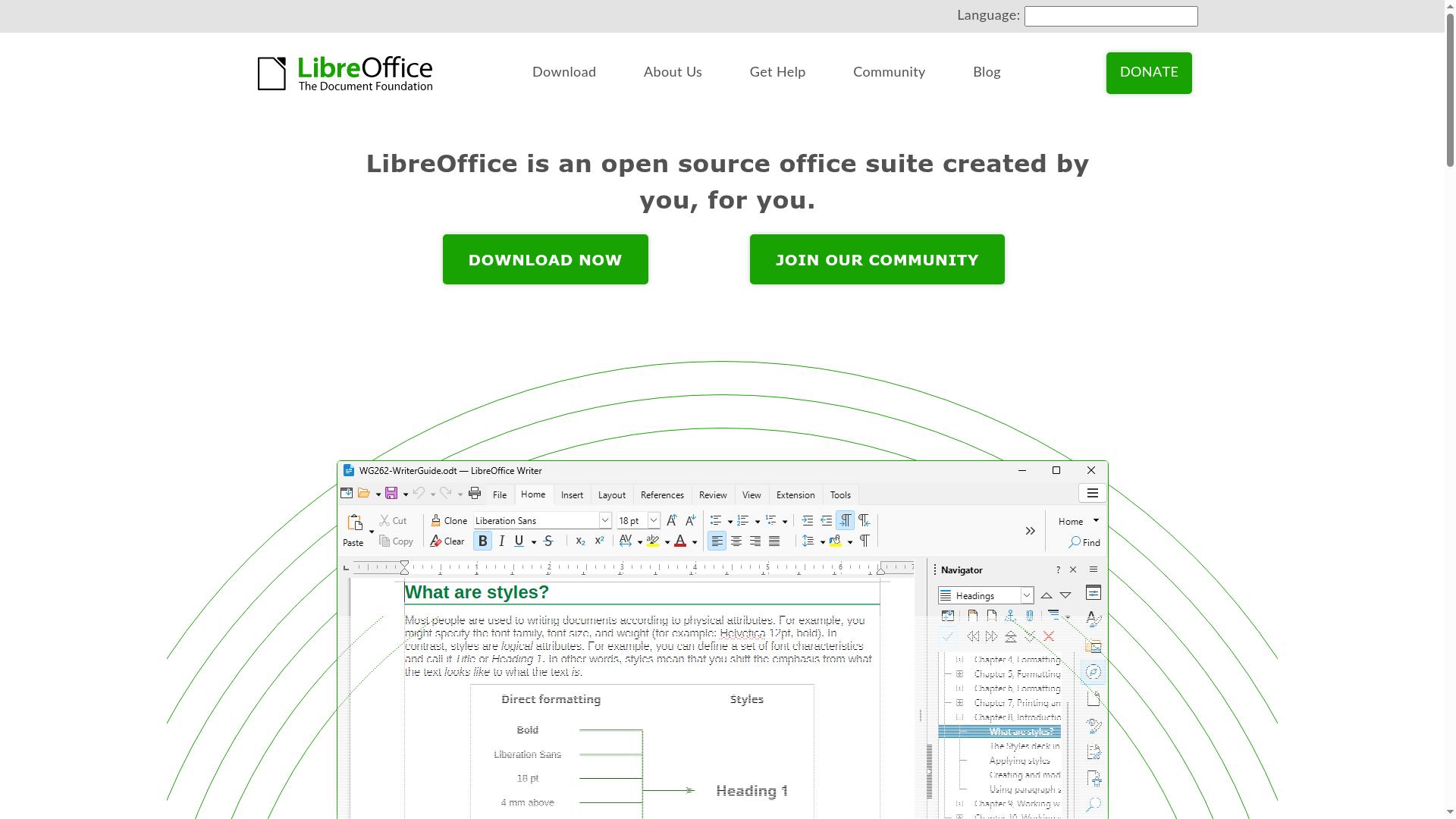This screenshot has width=1456, height=819.
Task: Click the Center alignment icon
Action: point(736,541)
